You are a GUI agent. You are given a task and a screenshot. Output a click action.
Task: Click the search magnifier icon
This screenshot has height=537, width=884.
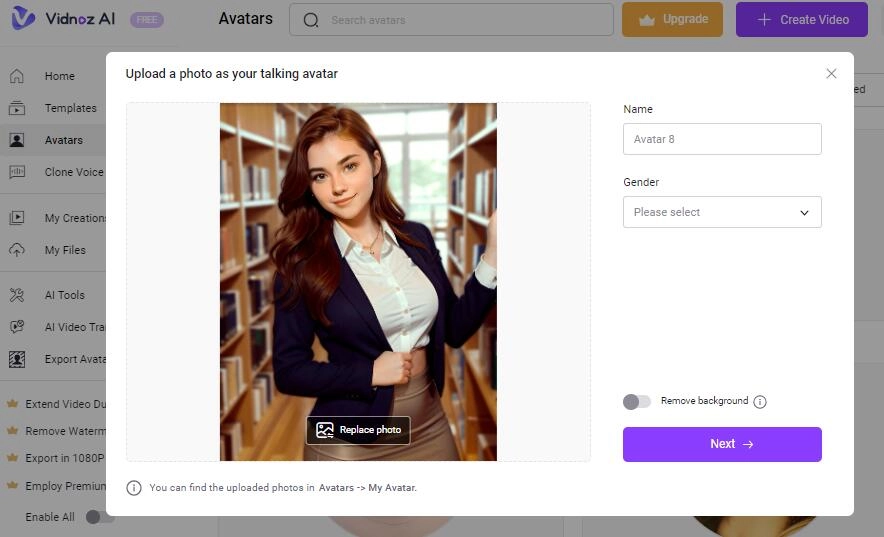click(311, 20)
